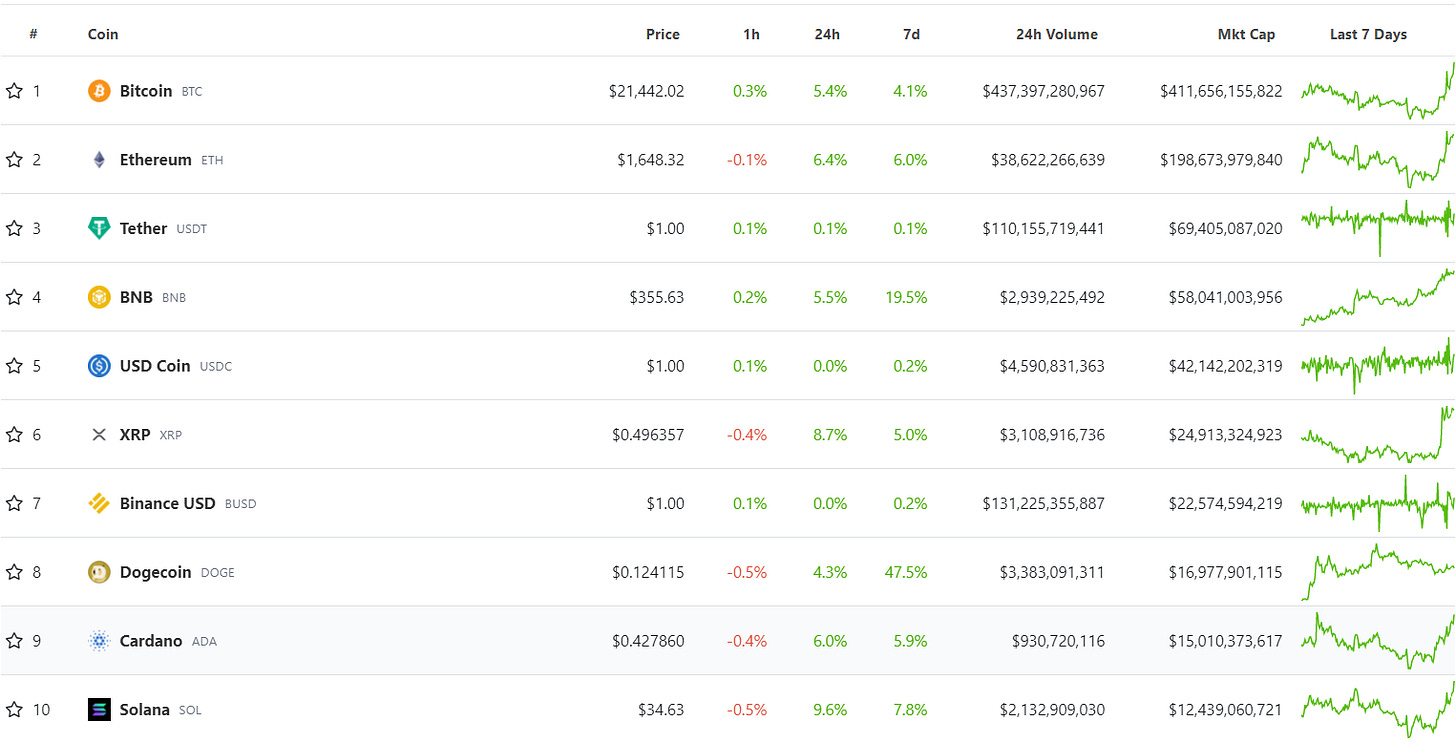The image size is (1456, 746).
Task: Click the BNB logo icon
Action: pos(99,297)
